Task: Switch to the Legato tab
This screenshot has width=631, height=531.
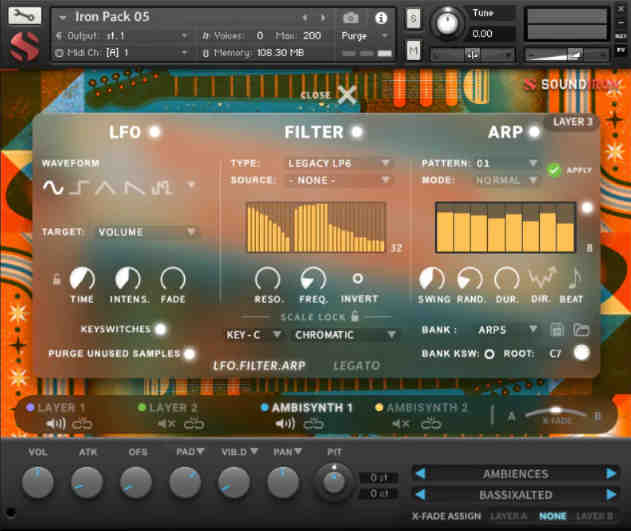Action: 356,366
